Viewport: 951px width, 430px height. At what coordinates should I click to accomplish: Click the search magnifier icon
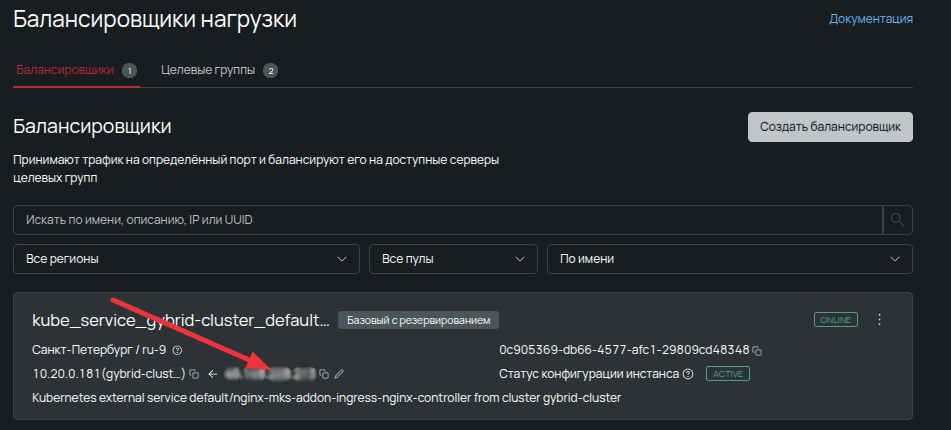898,219
